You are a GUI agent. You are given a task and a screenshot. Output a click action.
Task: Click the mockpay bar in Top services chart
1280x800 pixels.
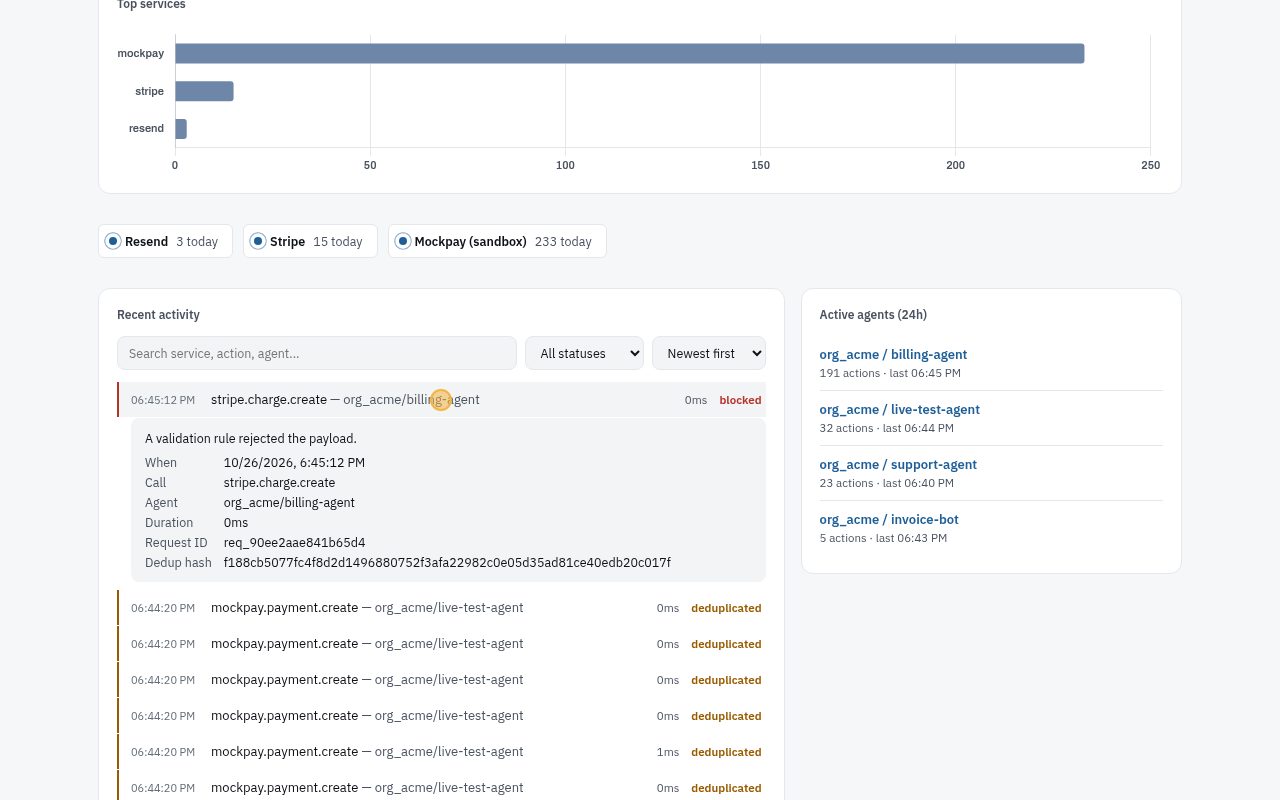pos(630,53)
